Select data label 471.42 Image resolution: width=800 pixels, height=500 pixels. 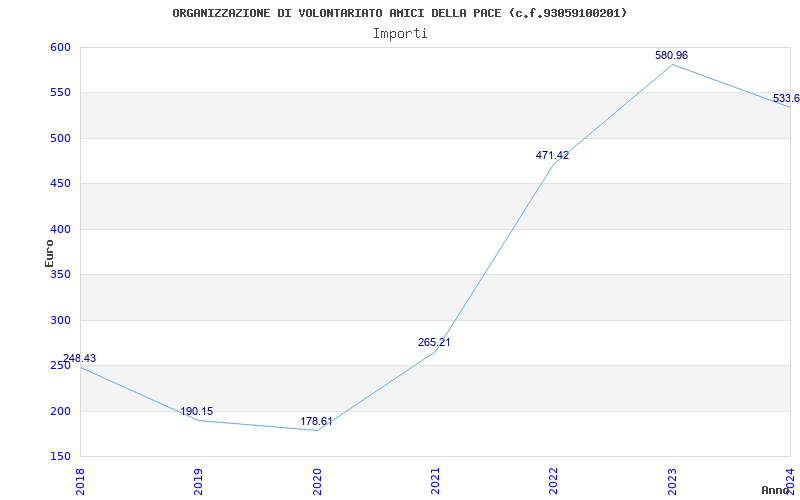tap(552, 156)
